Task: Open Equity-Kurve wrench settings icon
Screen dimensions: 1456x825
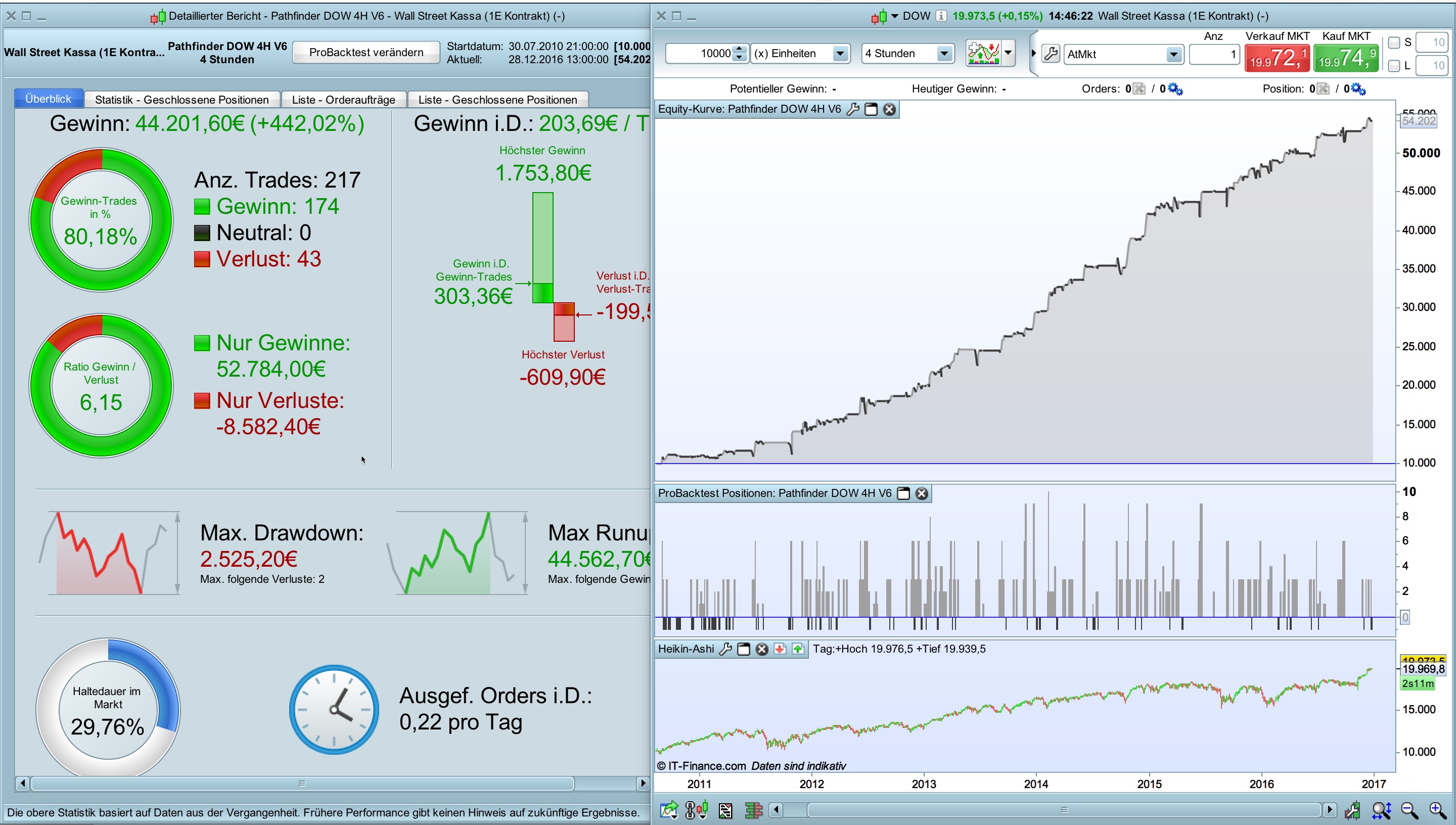Action: click(x=853, y=109)
